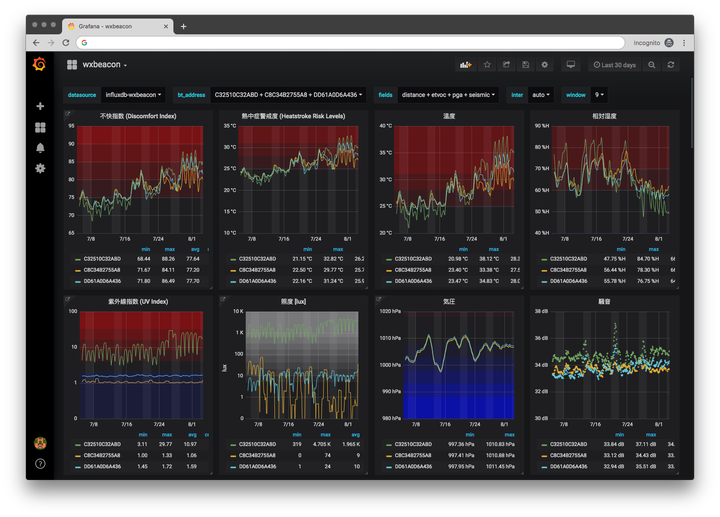Toggle C8C34B2755A8 series in temperature (温度) legend
This screenshot has height=517, width=720.
click(x=409, y=270)
